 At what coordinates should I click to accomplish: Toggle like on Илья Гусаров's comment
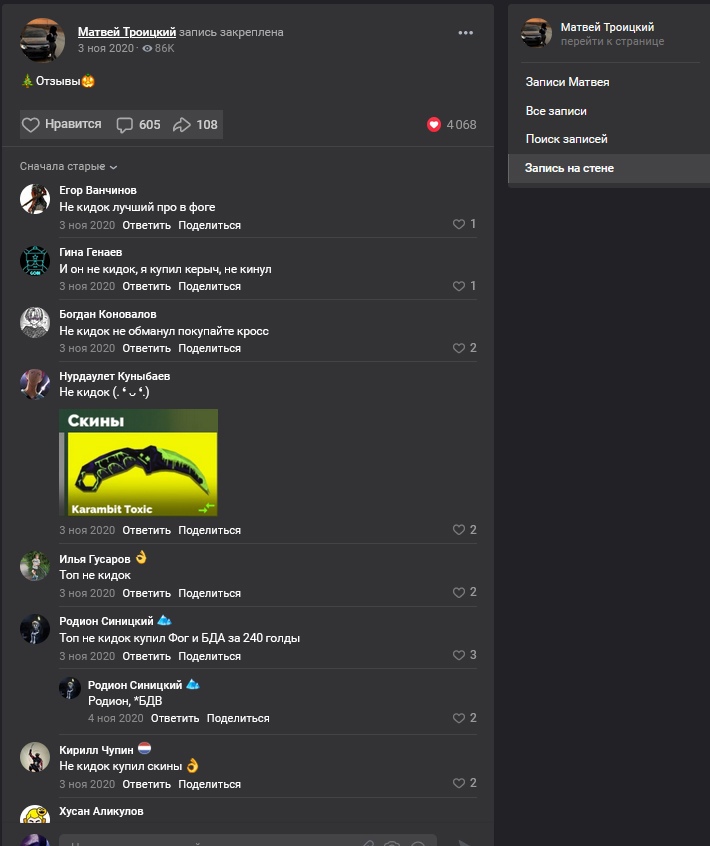[459, 593]
